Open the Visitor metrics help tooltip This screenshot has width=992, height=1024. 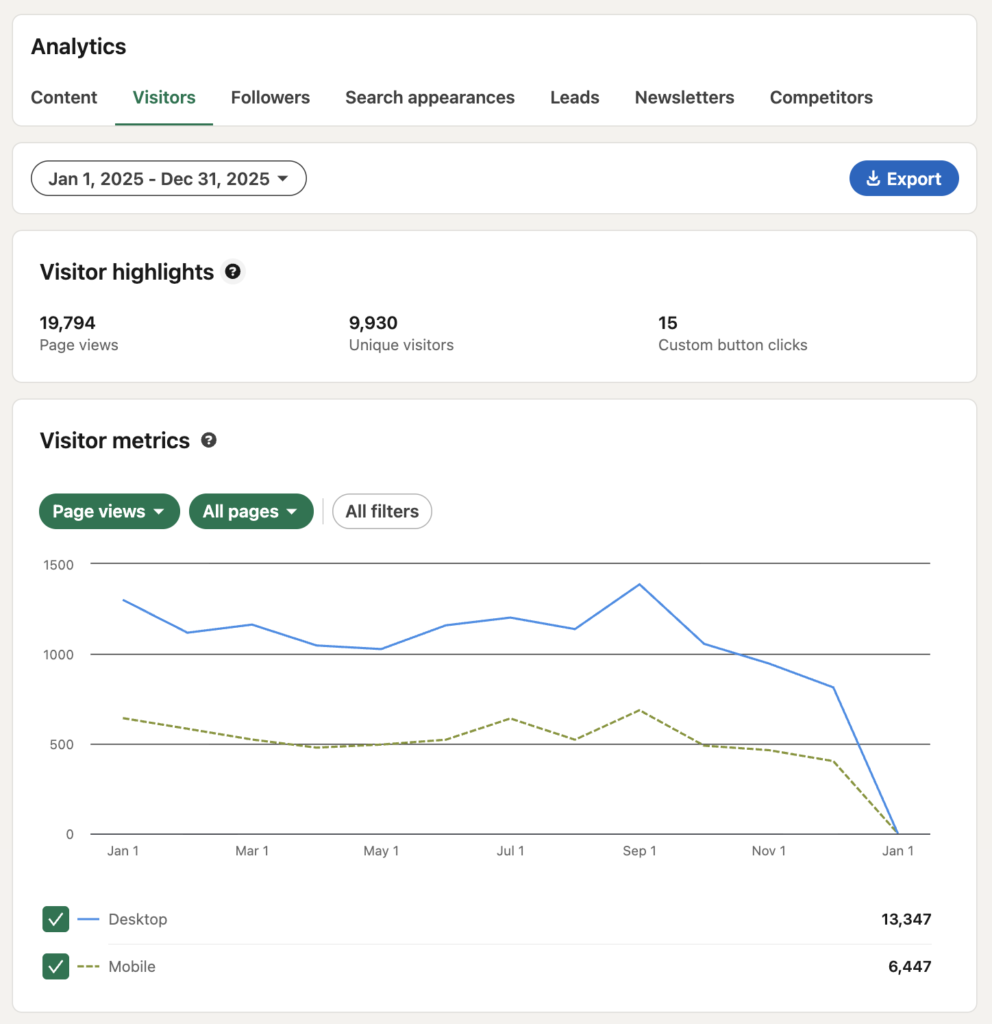[x=208, y=440]
